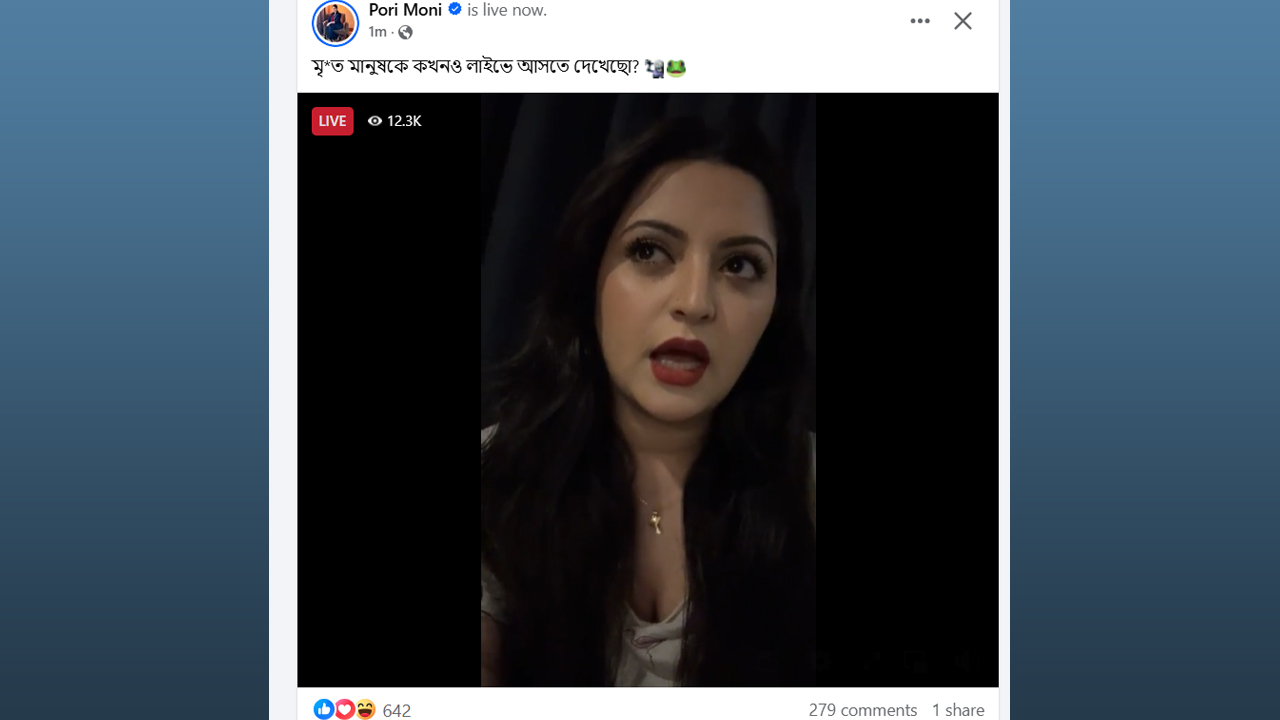Image resolution: width=1280 pixels, height=720 pixels.
Task: Click the 1m post timestamp
Action: tap(377, 32)
